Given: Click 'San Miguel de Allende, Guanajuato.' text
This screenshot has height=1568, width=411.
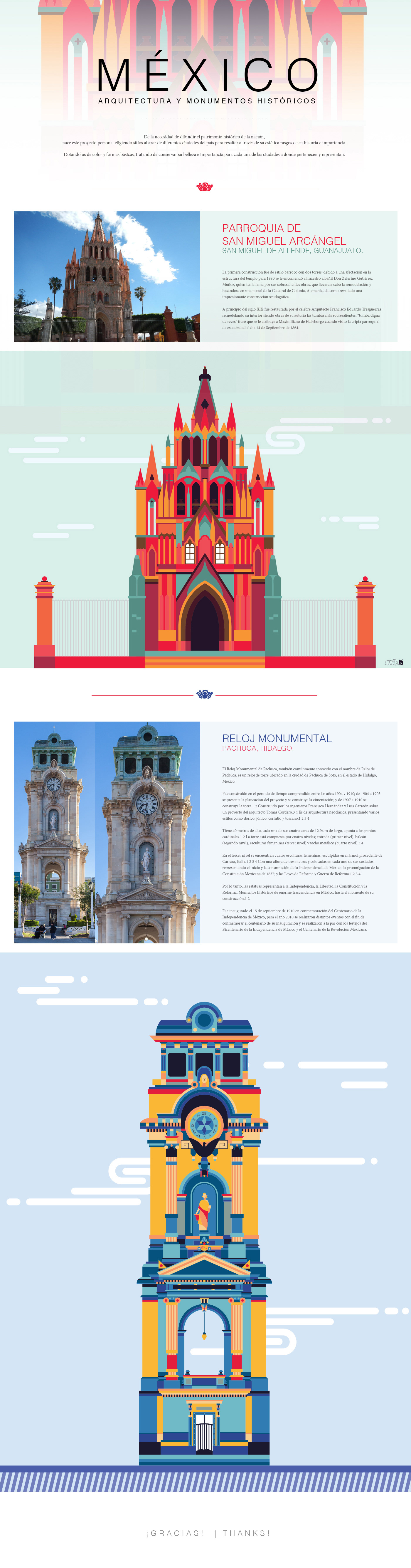Looking at the screenshot, I should point(292,250).
